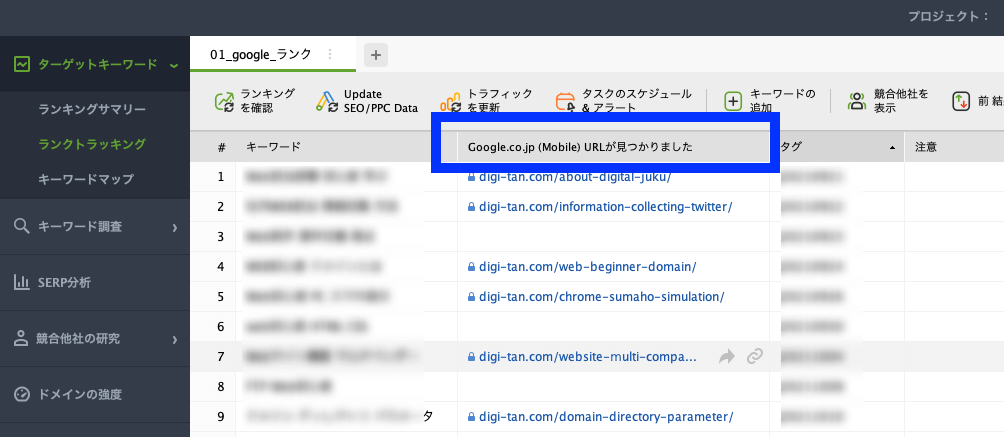Open the website-multi-compa... URL link
Viewport: 1004px width, 437px height.
tap(587, 356)
